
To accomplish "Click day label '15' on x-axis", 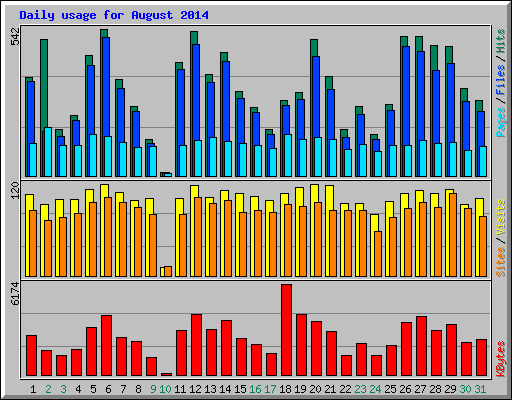I will coord(240,389).
